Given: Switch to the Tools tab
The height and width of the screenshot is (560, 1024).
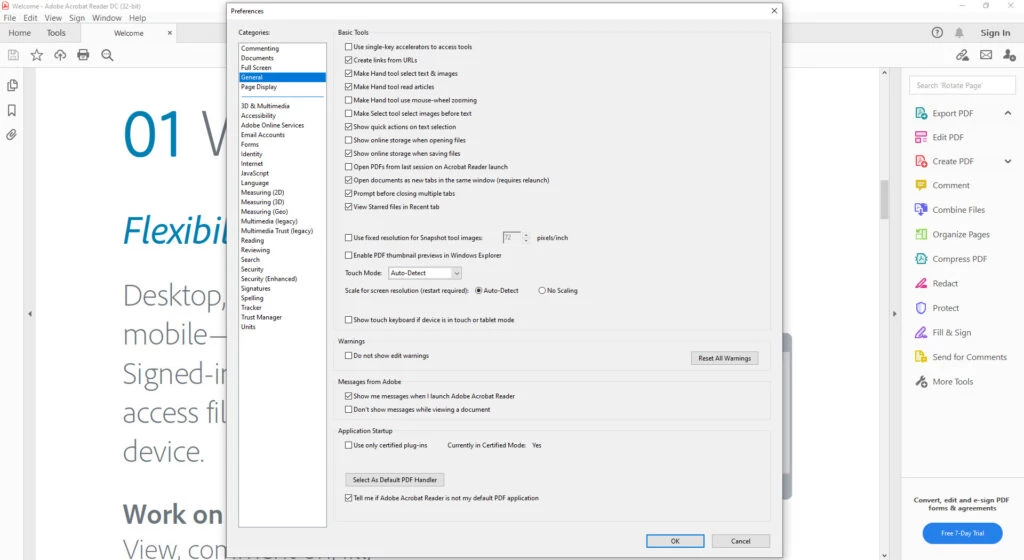Looking at the screenshot, I should click(56, 33).
